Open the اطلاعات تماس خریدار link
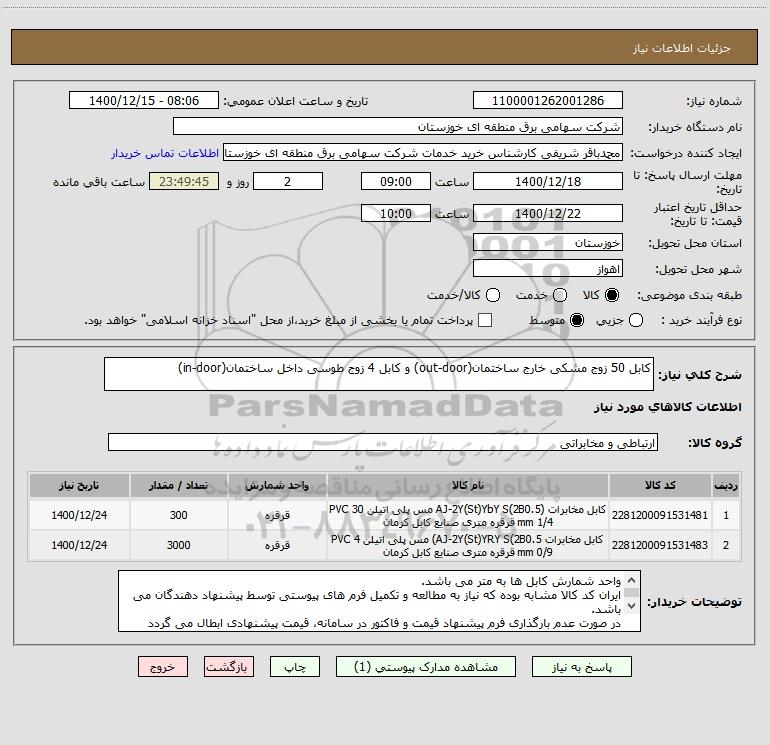Image resolution: width=770 pixels, height=745 pixels. pyautogui.click(x=165, y=153)
